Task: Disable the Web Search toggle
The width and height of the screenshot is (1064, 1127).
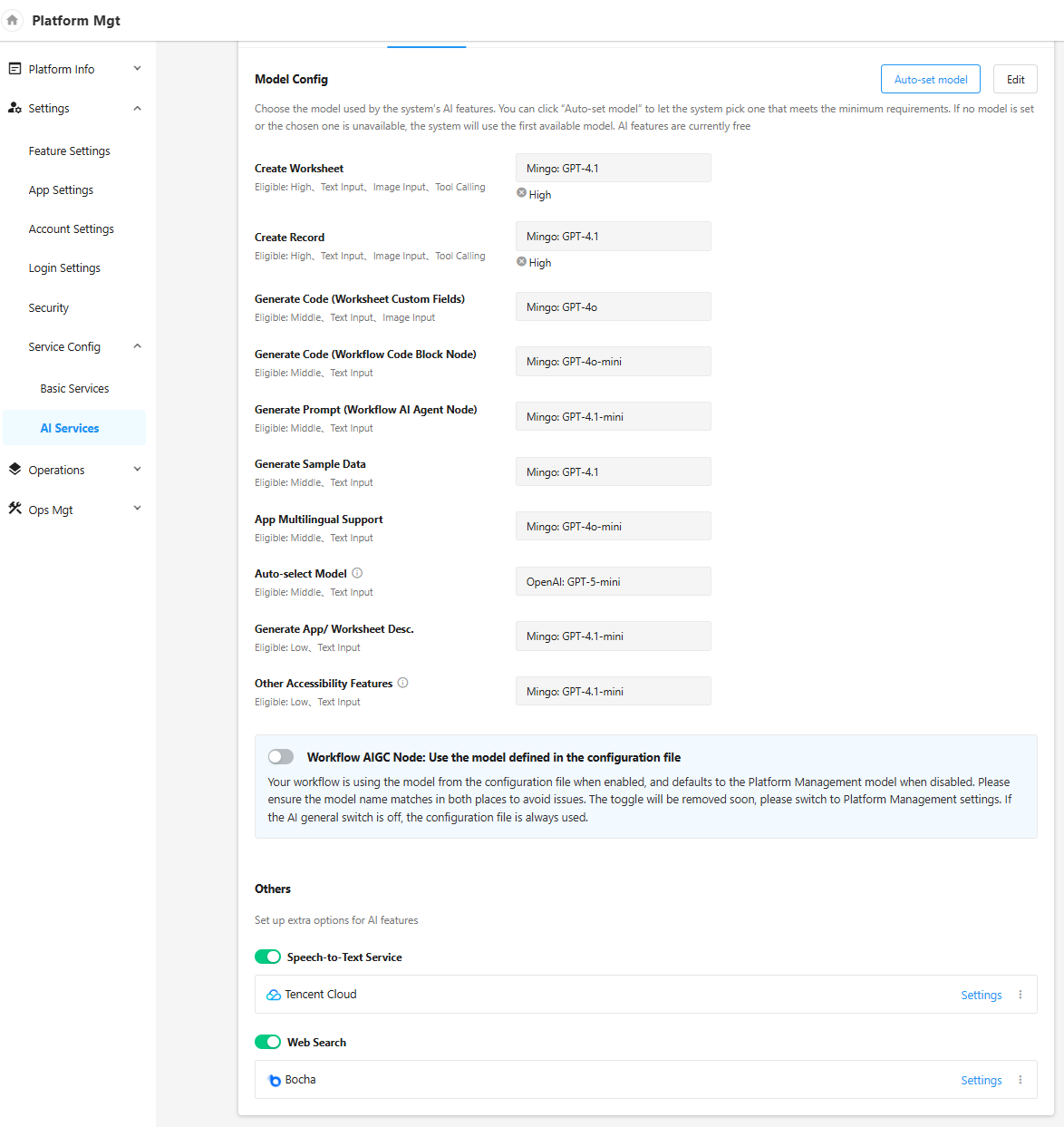Action: (267, 1042)
